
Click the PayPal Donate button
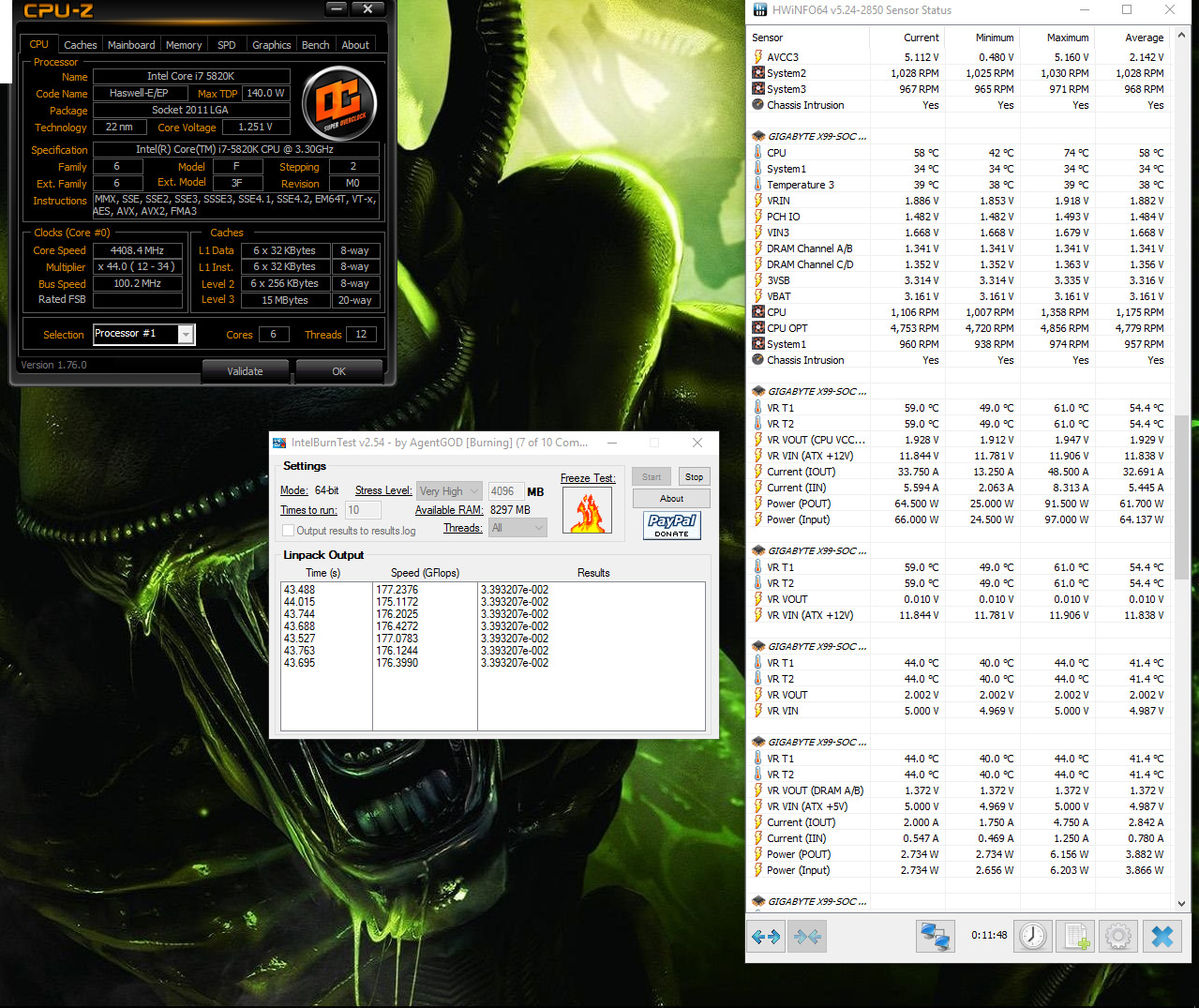click(671, 525)
